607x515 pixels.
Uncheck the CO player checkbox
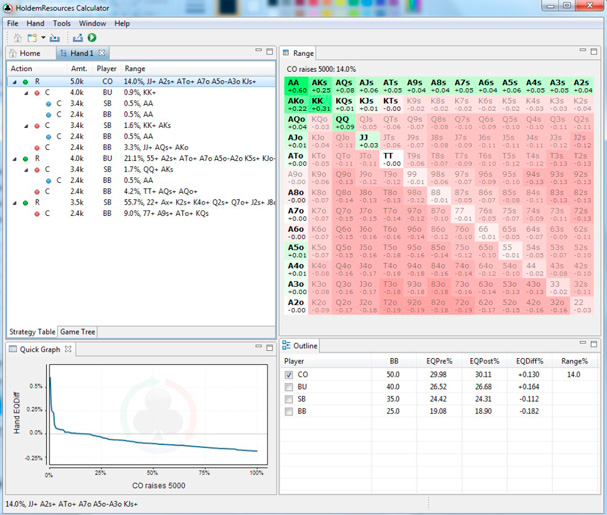pyautogui.click(x=288, y=375)
